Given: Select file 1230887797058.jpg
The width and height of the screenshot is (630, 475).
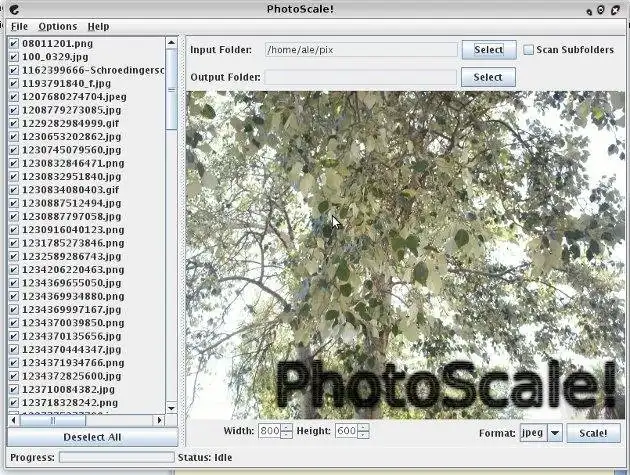Looking at the screenshot, I should pyautogui.click(x=72, y=216).
